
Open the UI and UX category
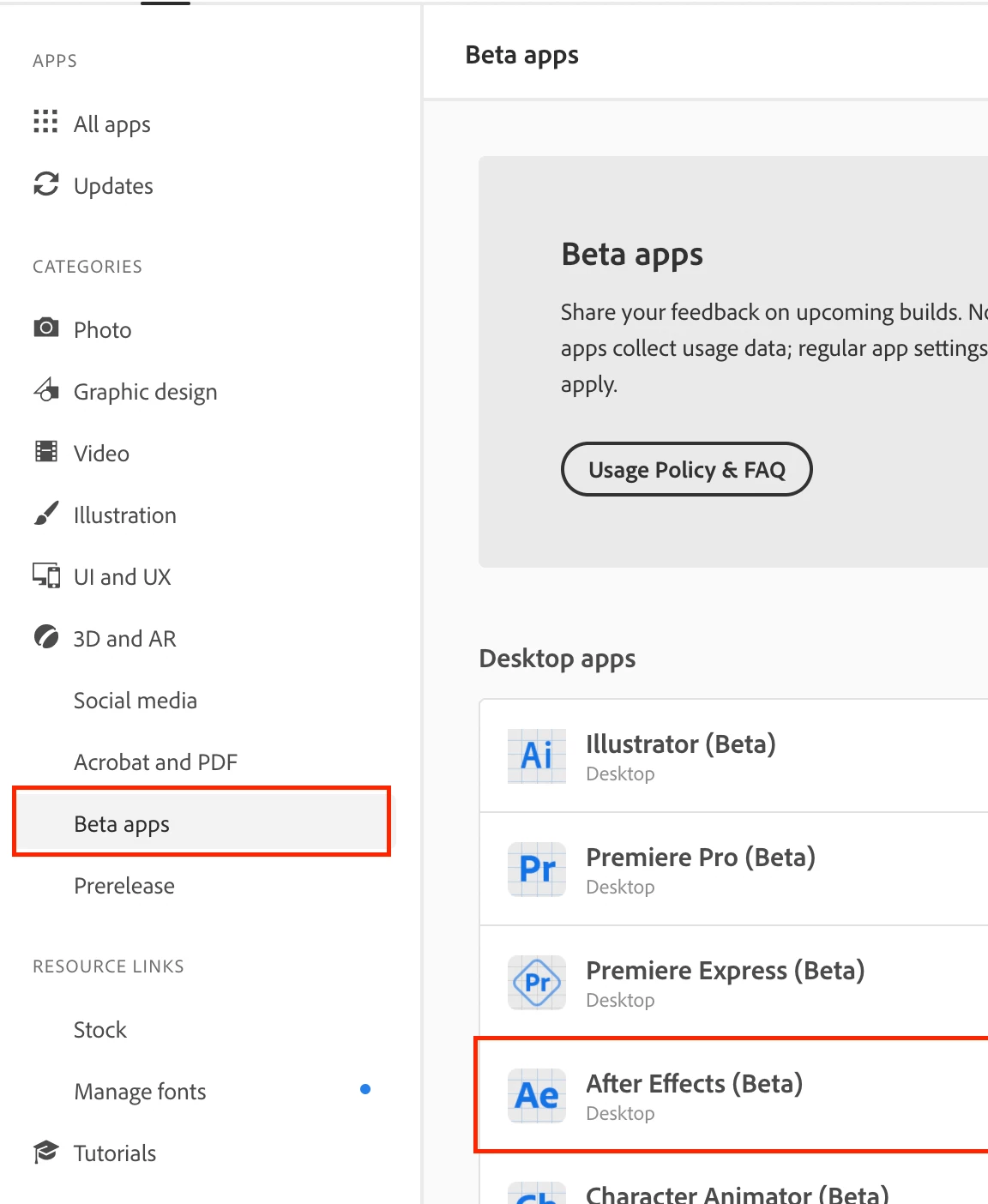[x=123, y=577]
